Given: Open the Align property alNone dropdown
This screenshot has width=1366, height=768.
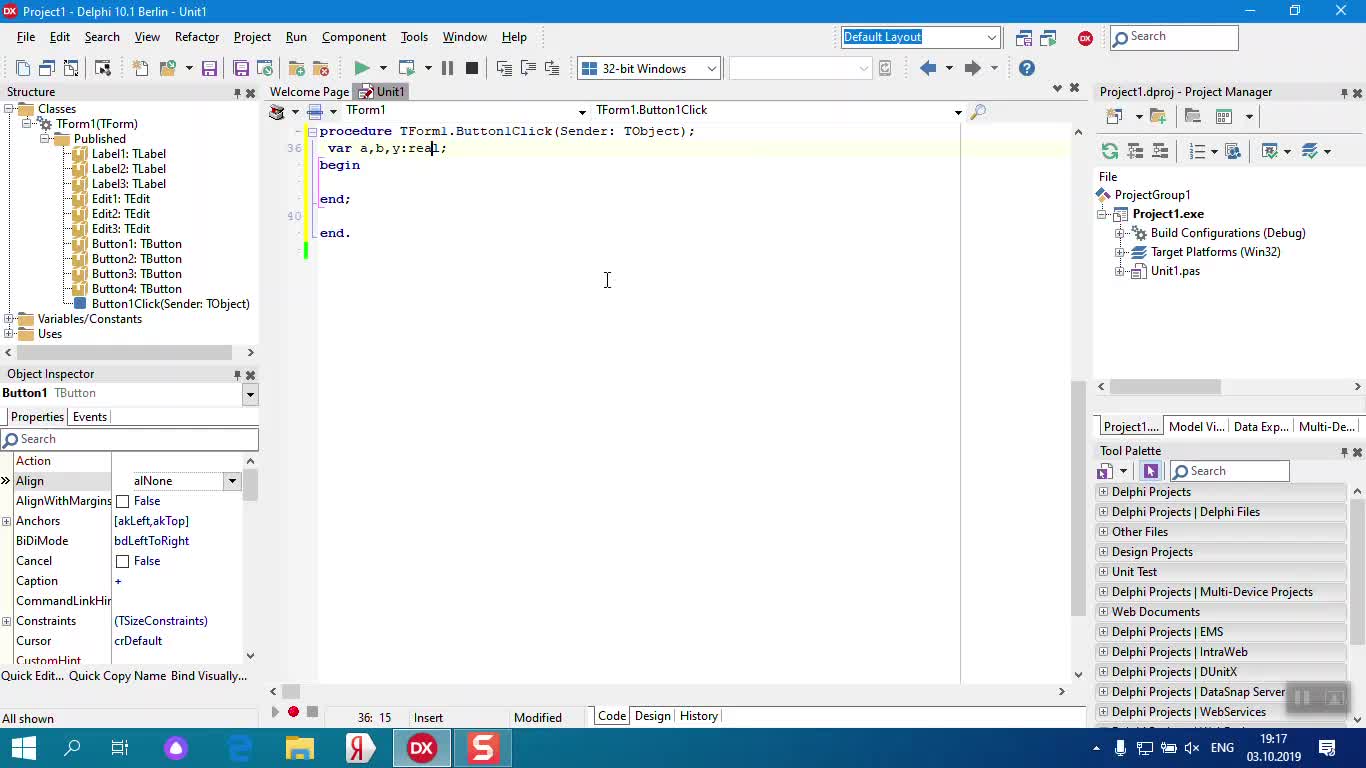Looking at the screenshot, I should coord(232,481).
